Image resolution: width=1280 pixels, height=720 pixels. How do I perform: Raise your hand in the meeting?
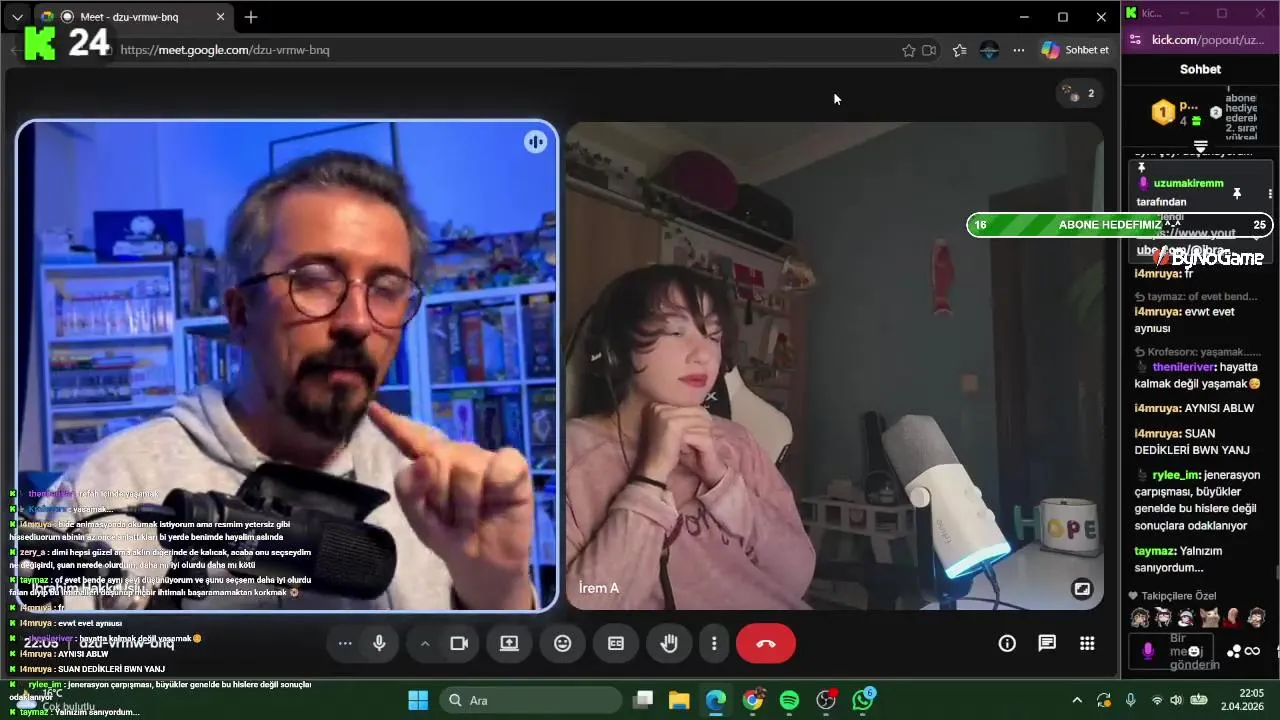tap(669, 643)
